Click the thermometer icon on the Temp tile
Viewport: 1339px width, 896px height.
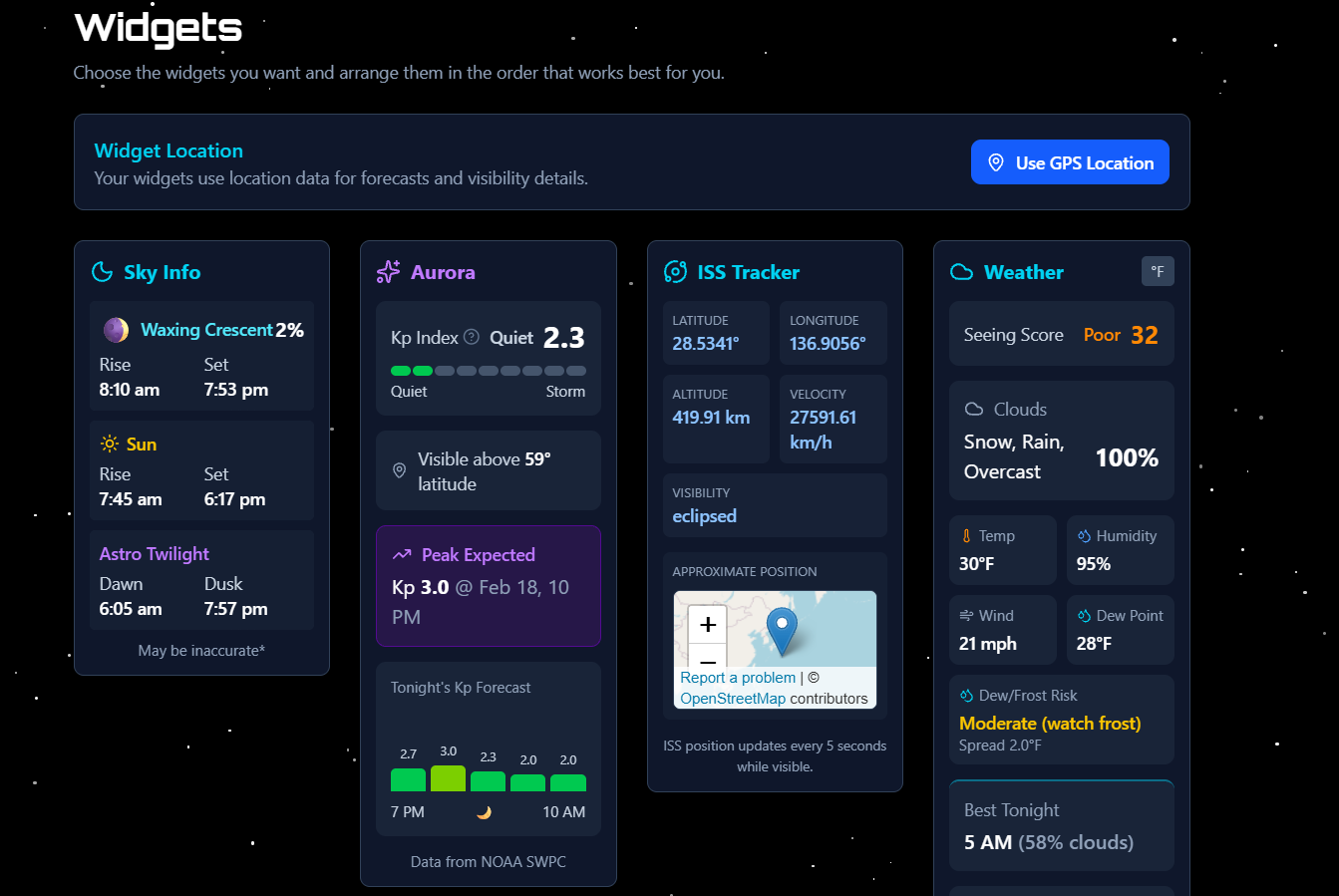coord(967,535)
